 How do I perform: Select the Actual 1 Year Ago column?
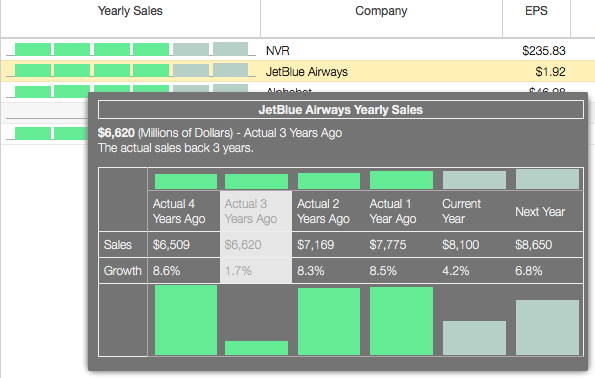pos(393,211)
